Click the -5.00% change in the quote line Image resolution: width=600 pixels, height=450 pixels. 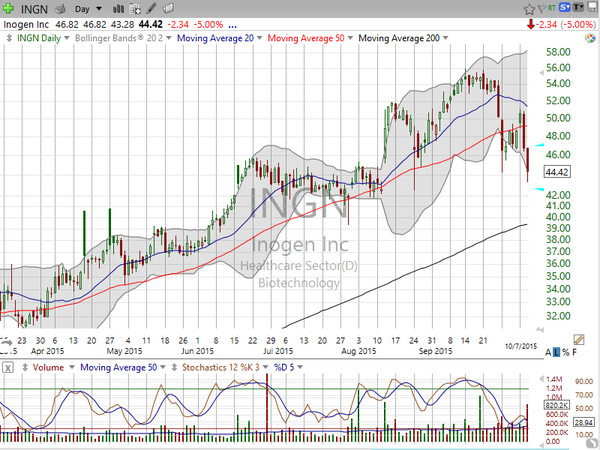pyautogui.click(x=208, y=24)
